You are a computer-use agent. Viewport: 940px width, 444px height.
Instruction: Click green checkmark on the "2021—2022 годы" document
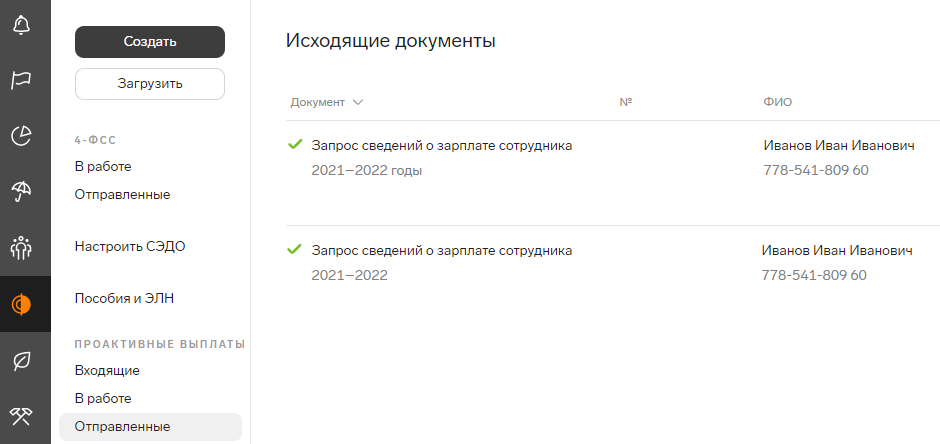click(295, 145)
